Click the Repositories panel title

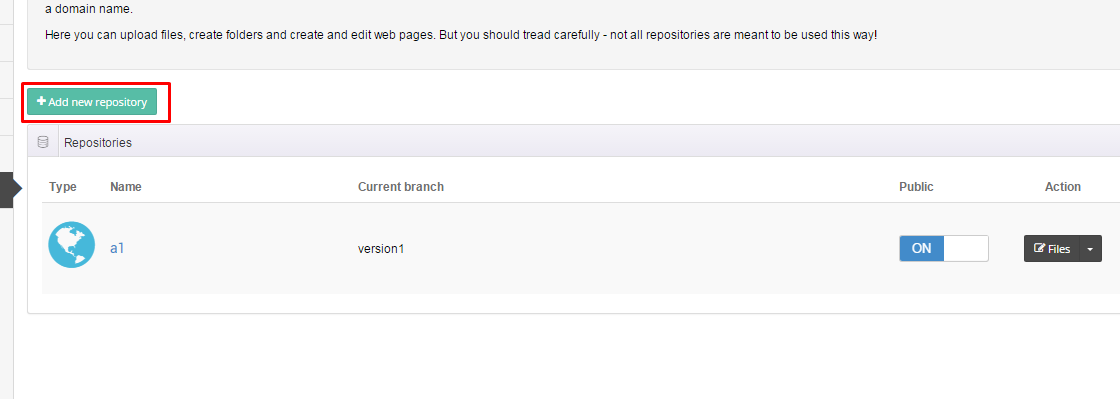point(98,143)
